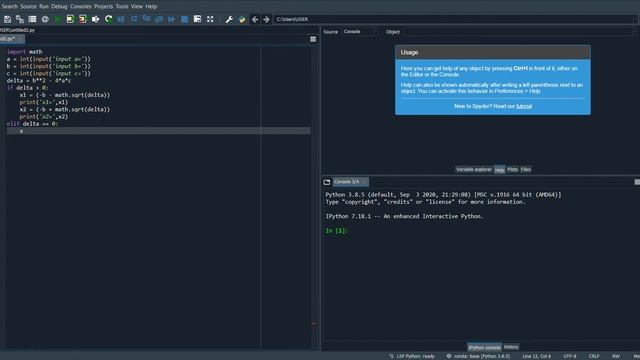Click the debug Continue icon
640x360 pixels.
click(x=172, y=19)
